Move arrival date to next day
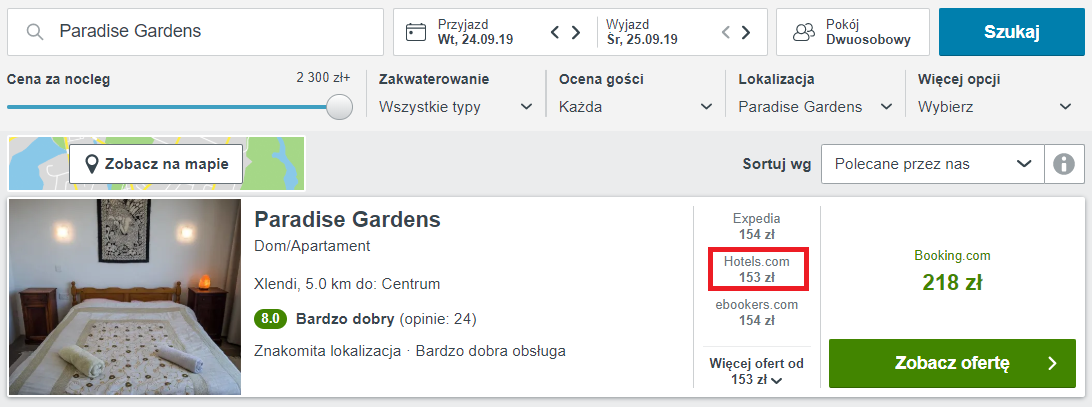 tap(576, 32)
